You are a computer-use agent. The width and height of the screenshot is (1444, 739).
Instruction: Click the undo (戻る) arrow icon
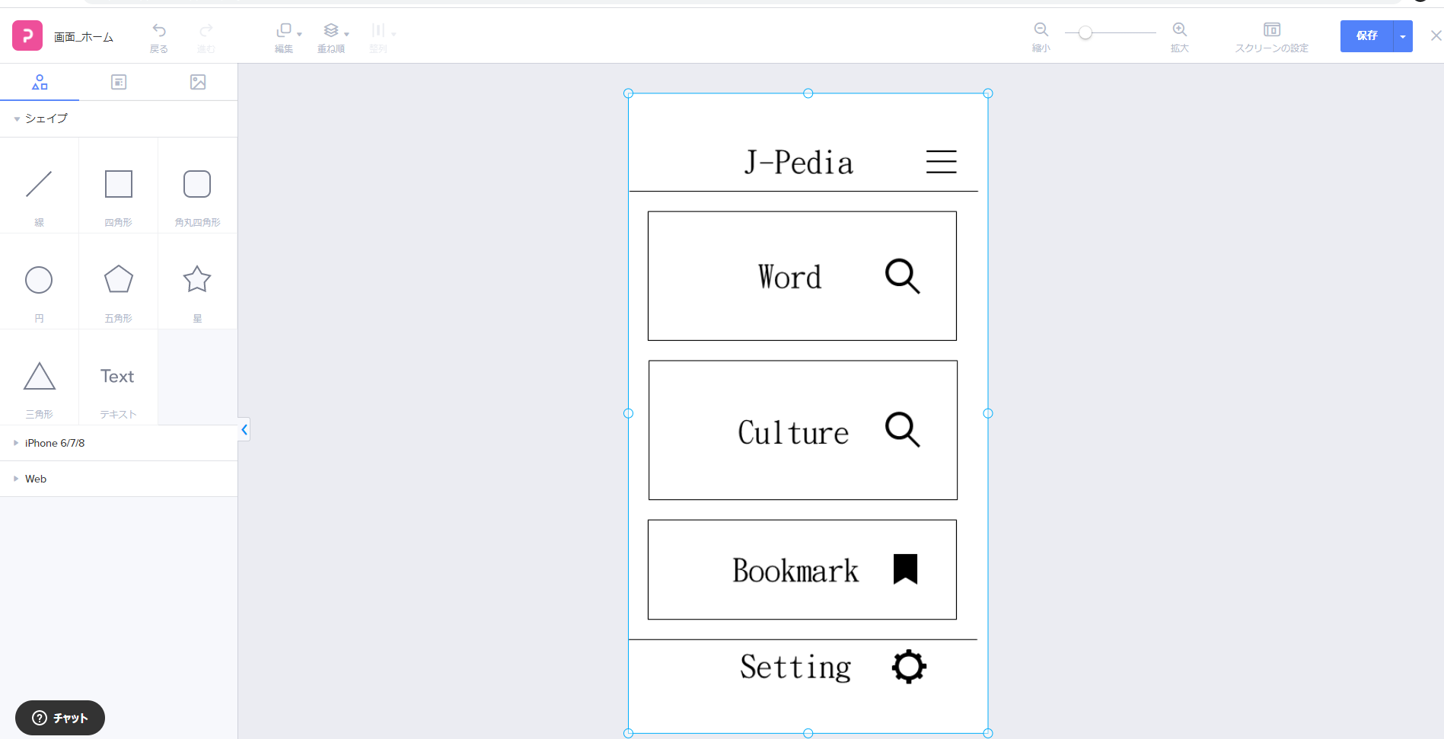pyautogui.click(x=159, y=31)
